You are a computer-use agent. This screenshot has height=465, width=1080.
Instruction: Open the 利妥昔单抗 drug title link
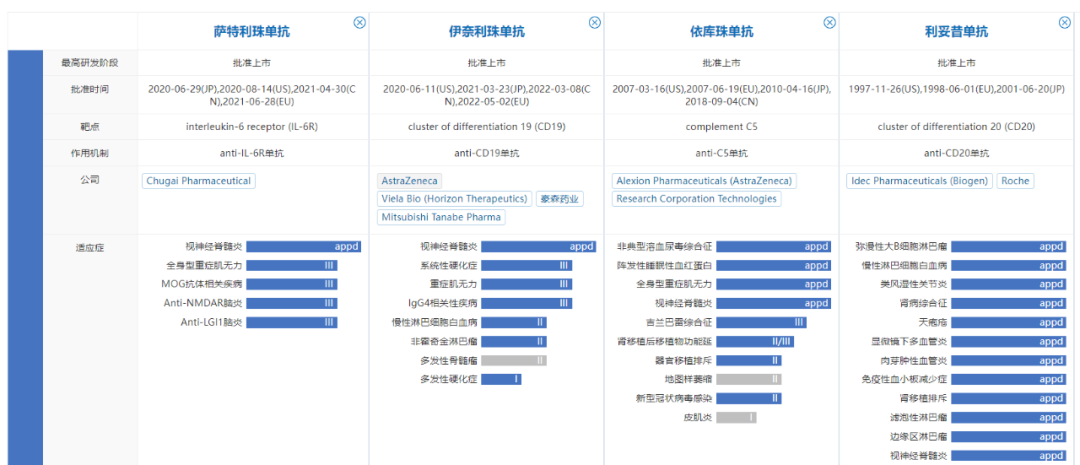tap(956, 32)
